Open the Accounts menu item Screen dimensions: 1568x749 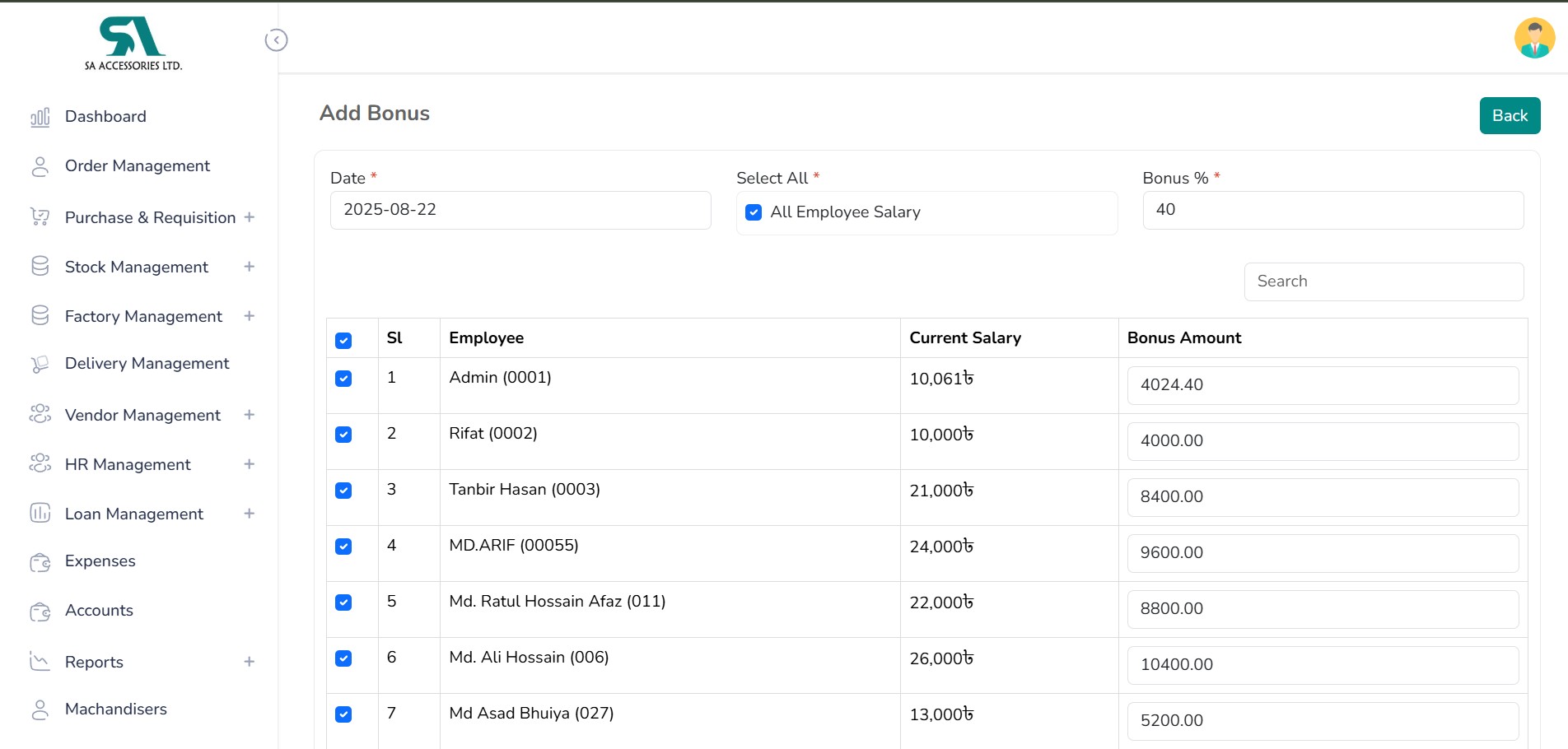click(x=99, y=611)
